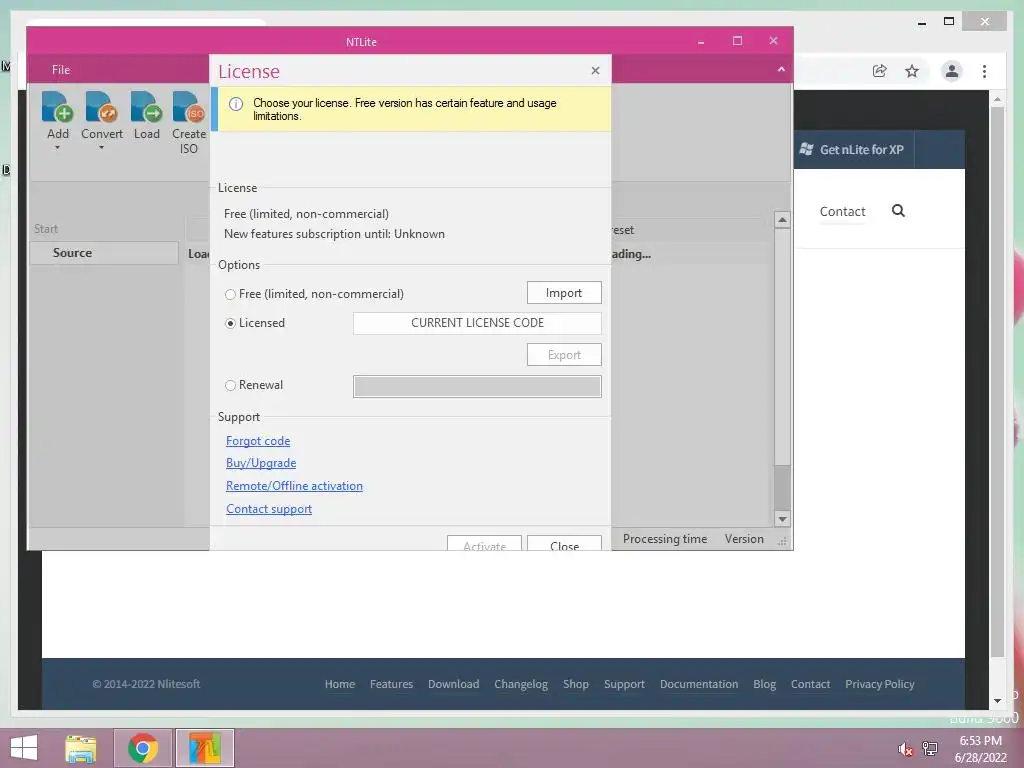The width and height of the screenshot is (1024, 768).
Task: Click Blog in website footer
Action: pyautogui.click(x=764, y=684)
